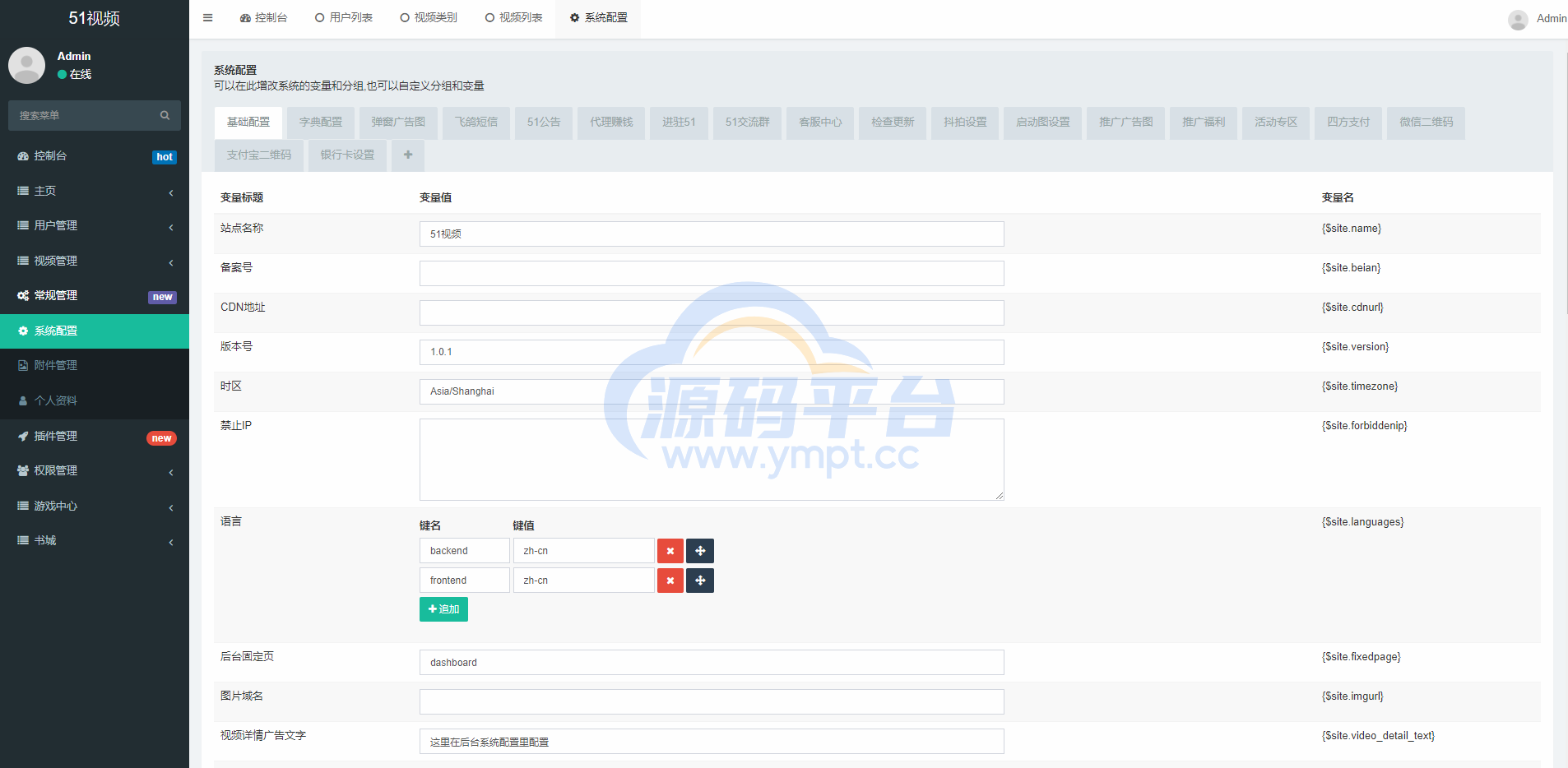Open 活动专区 config tab
The image size is (1568, 768).
[x=1276, y=123]
